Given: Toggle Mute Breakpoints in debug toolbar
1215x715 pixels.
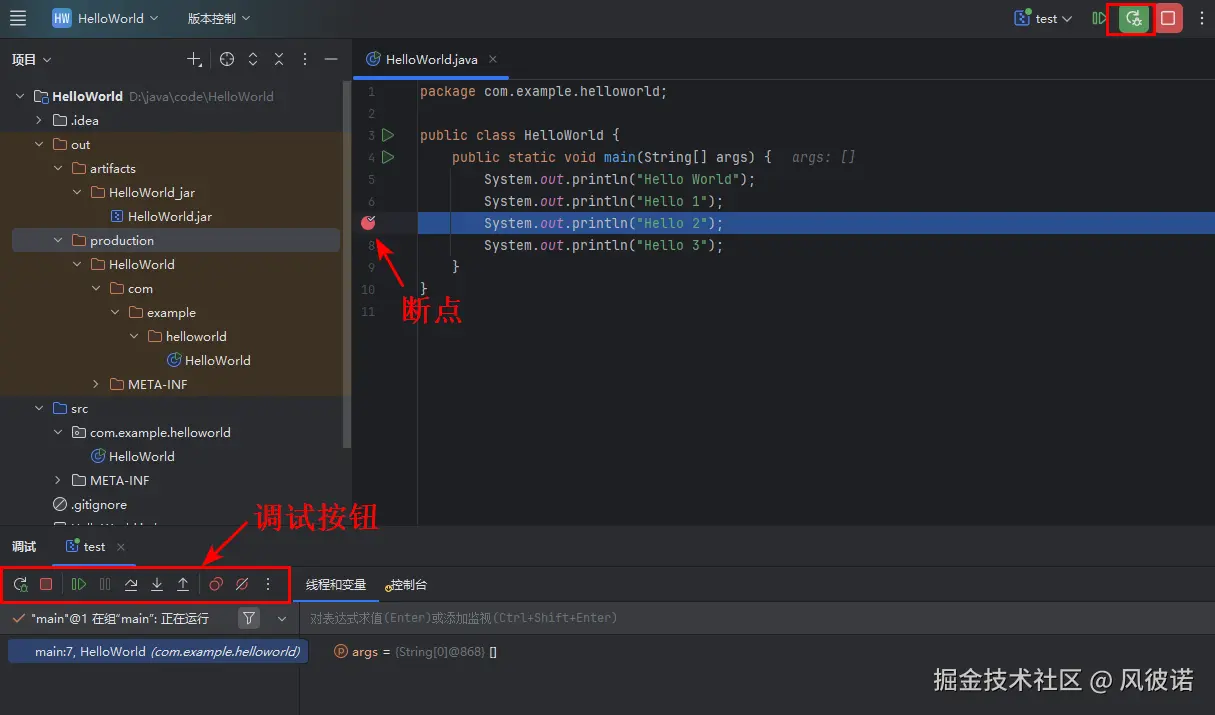Looking at the screenshot, I should pyautogui.click(x=242, y=584).
